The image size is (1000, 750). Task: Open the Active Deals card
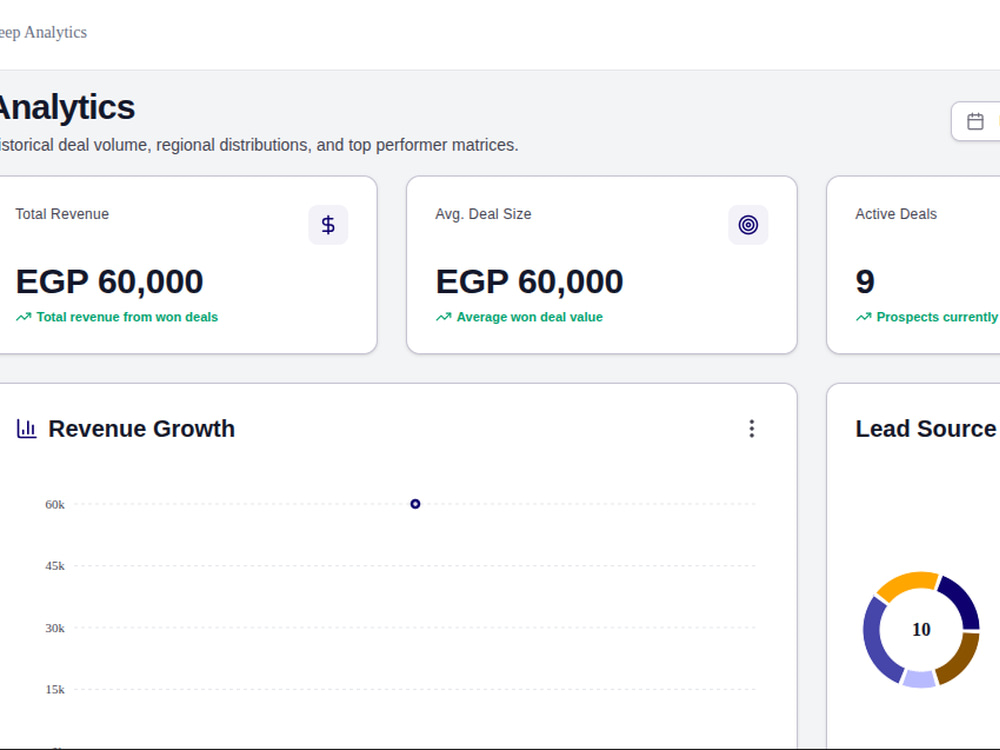click(x=913, y=265)
